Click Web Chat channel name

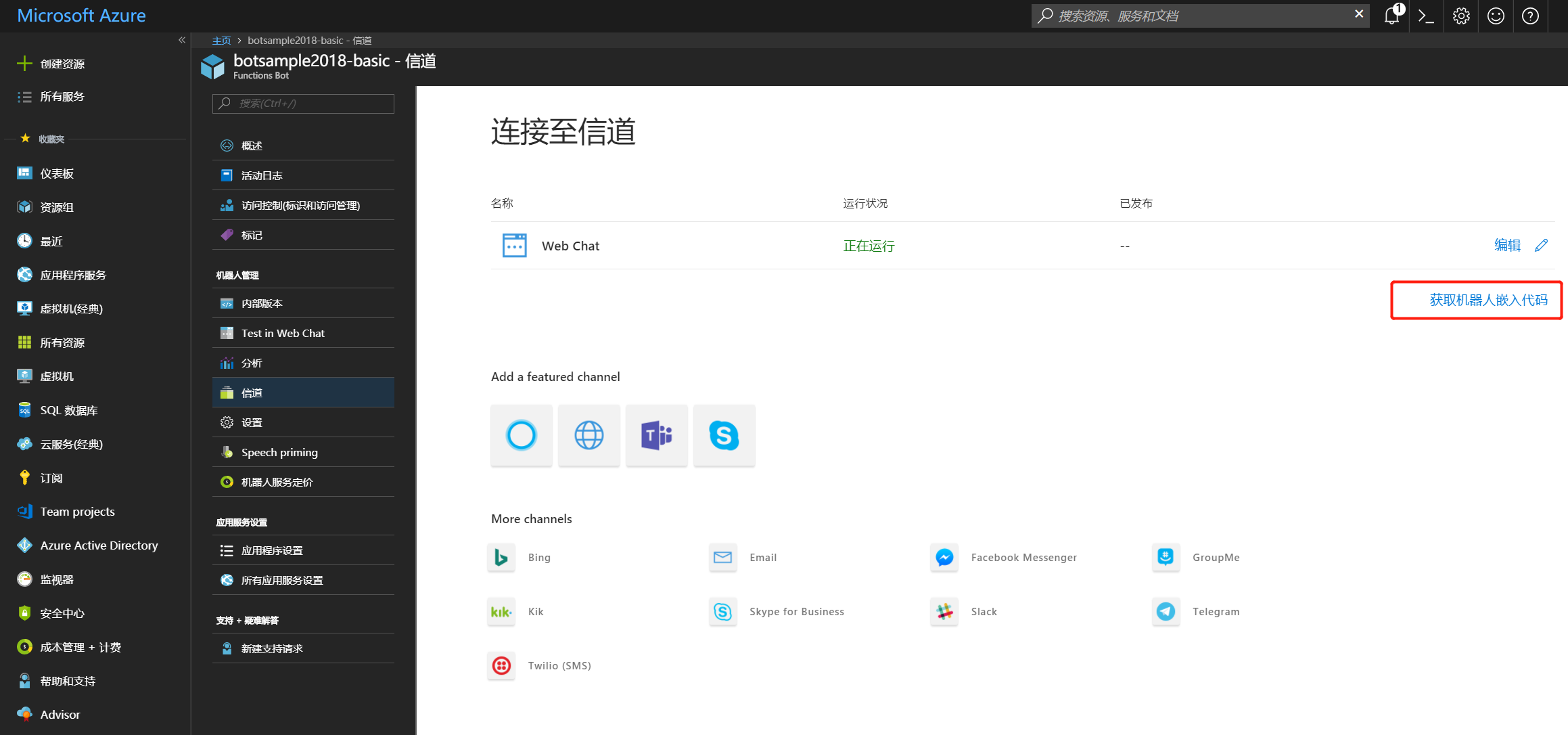point(570,246)
